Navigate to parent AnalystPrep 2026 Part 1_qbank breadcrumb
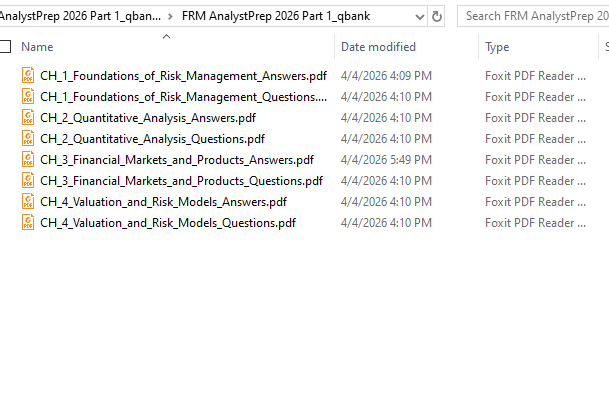 coord(80,16)
